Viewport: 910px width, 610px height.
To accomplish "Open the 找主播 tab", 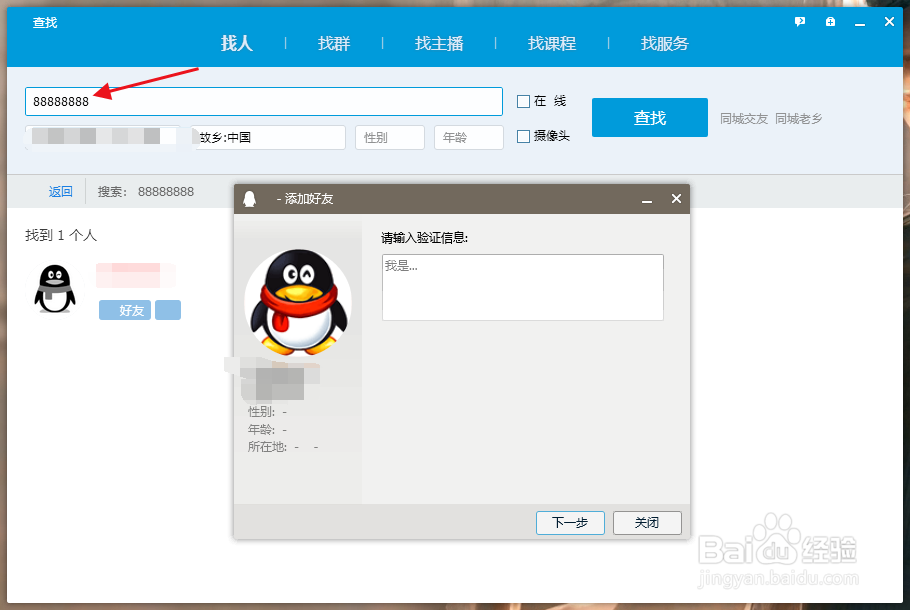I will click(439, 44).
